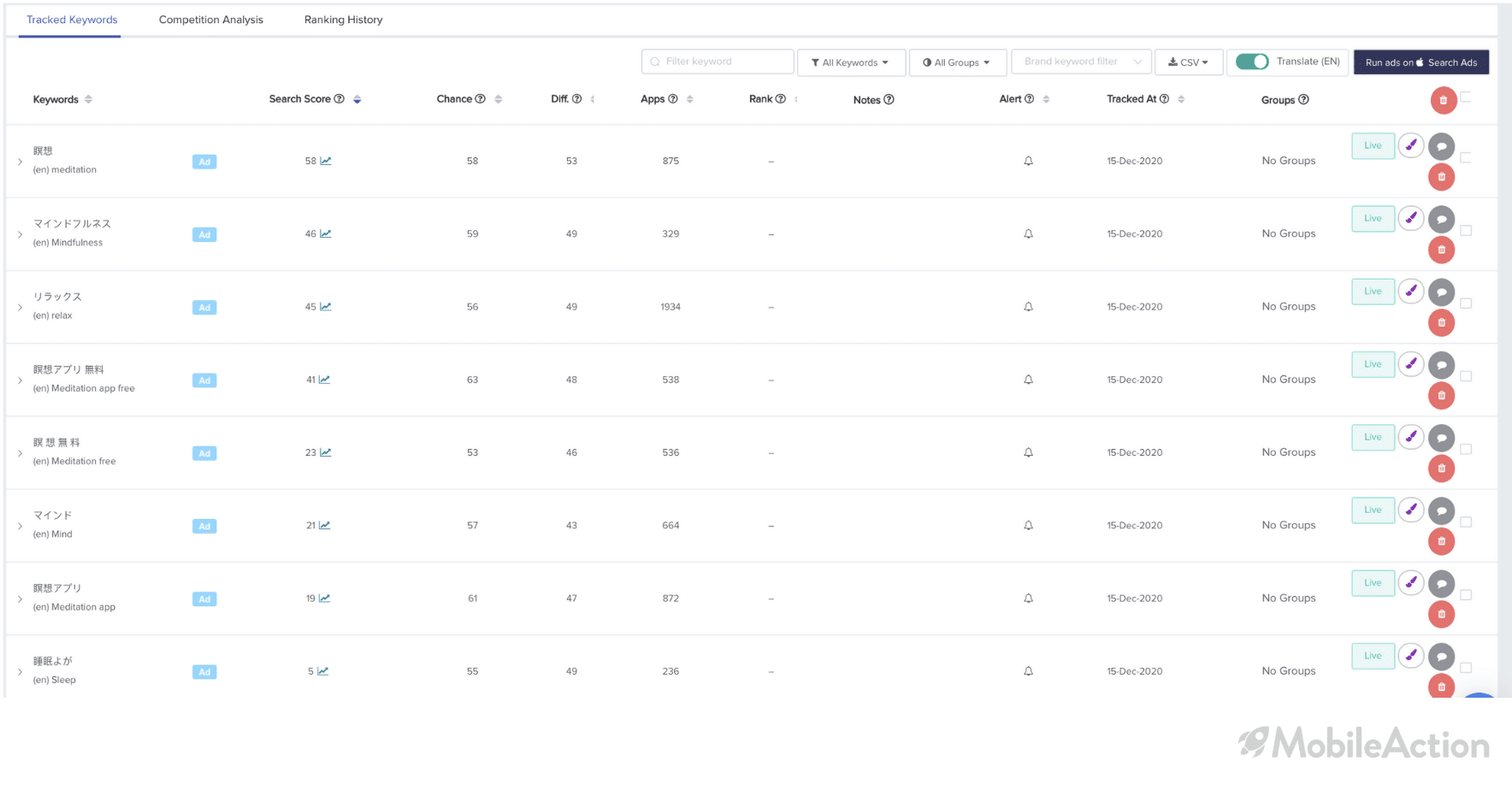Delete the meditation keyword with trash icon
The height and width of the screenshot is (802, 1512).
pyautogui.click(x=1442, y=177)
